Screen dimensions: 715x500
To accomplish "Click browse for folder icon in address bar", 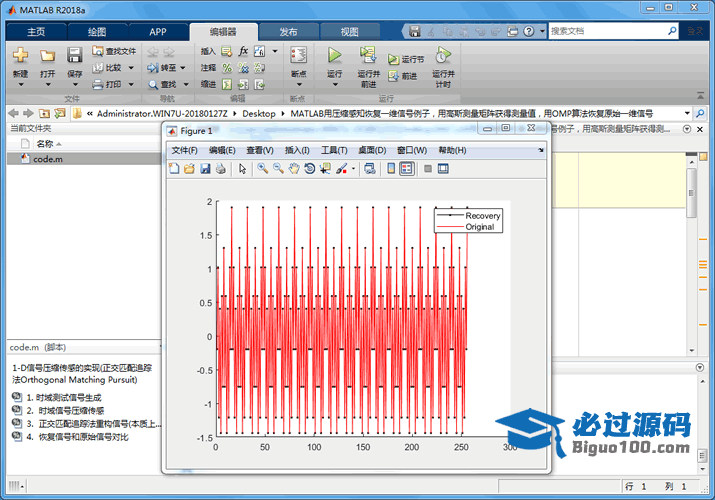I will click(x=60, y=113).
